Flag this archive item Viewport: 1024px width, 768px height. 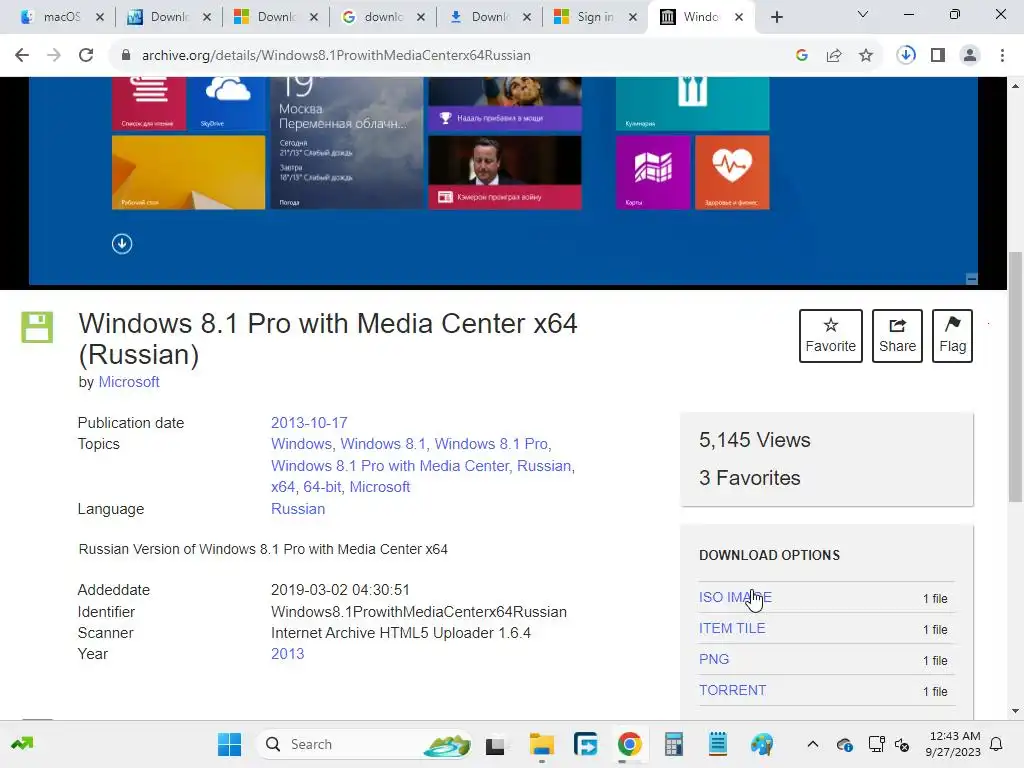[x=952, y=336]
